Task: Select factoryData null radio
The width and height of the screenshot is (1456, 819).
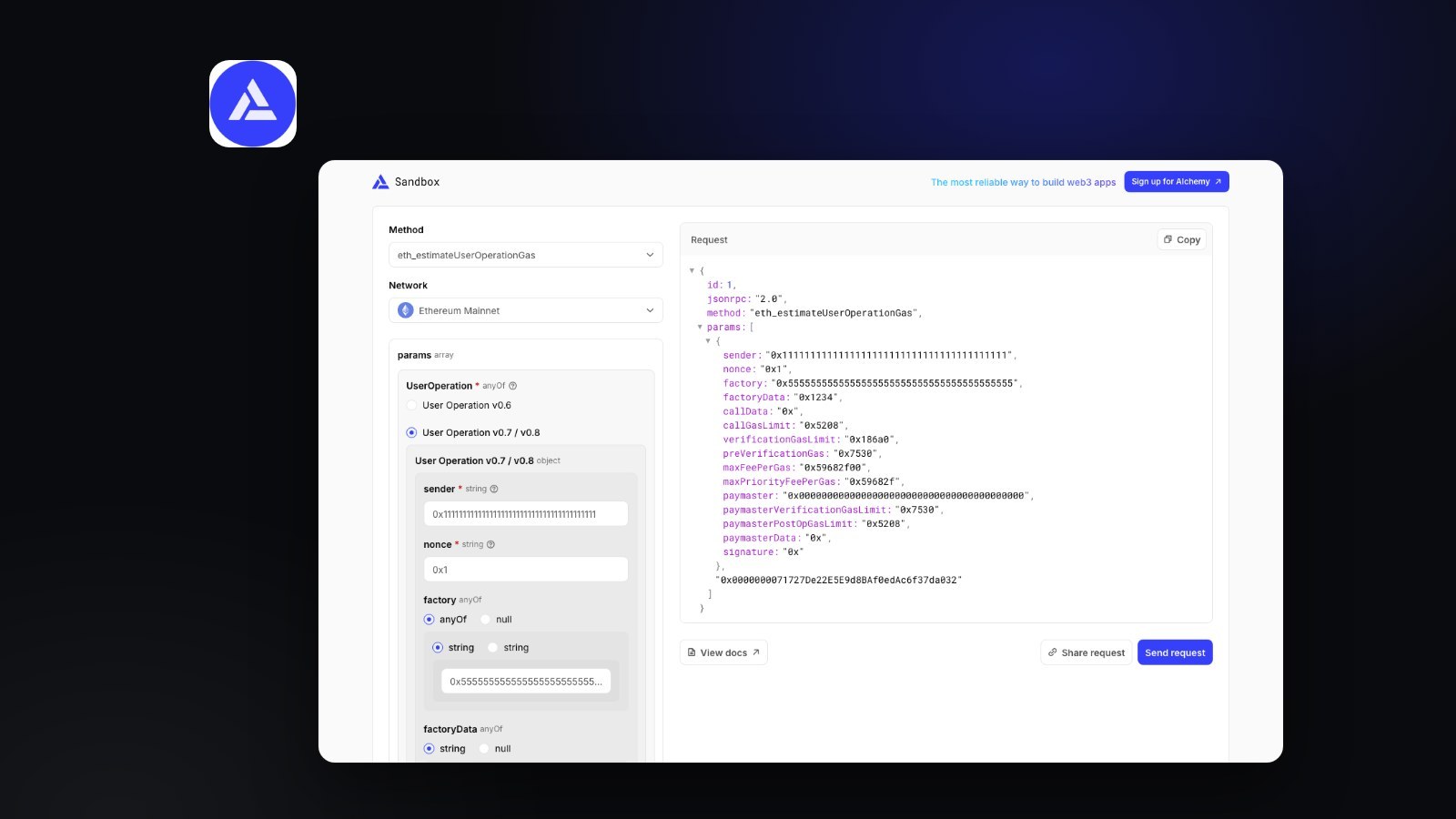Action: [x=484, y=748]
